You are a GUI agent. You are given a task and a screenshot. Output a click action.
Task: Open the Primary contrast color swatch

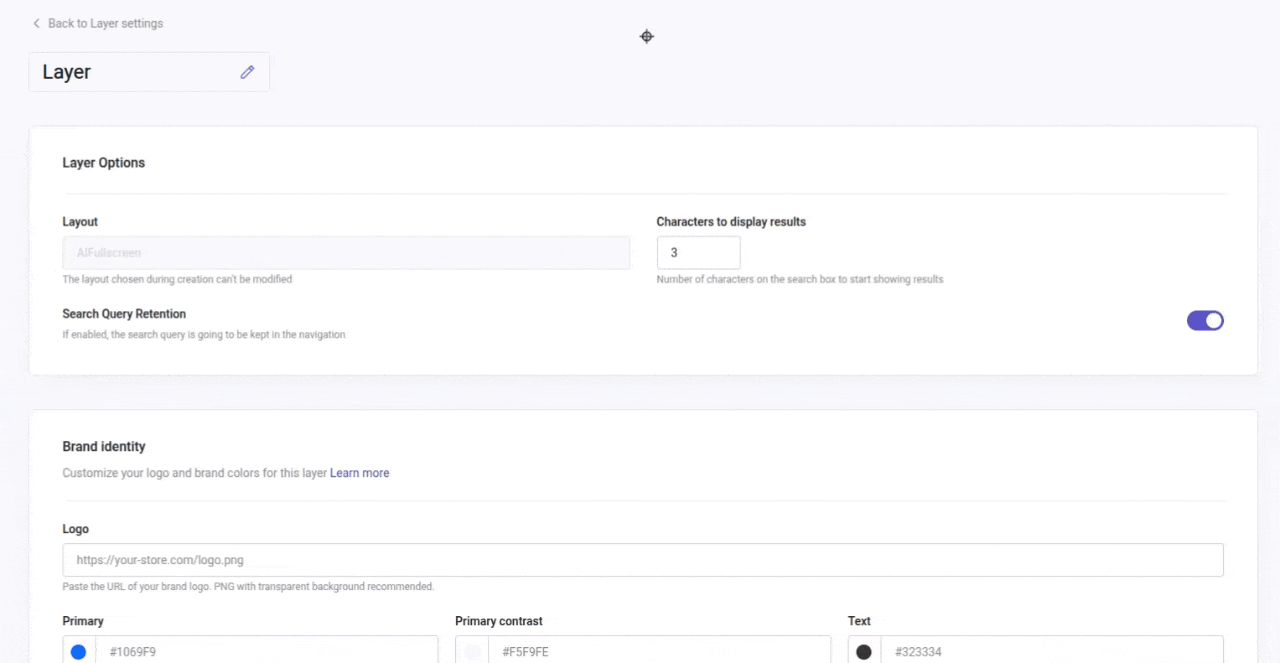(x=472, y=652)
